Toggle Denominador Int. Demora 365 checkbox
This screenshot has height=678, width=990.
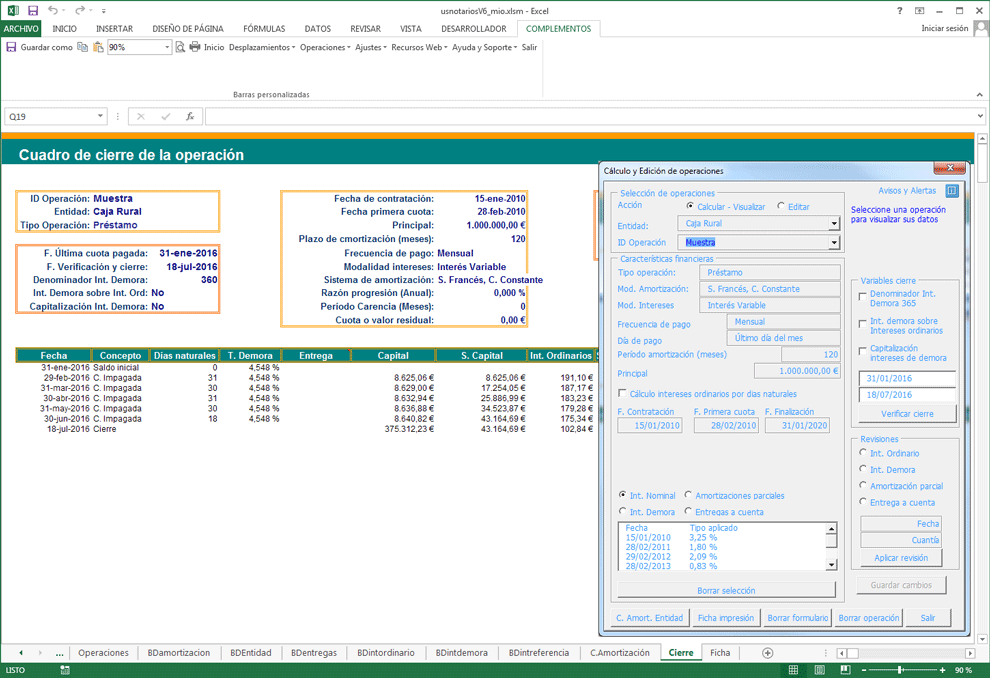coord(862,296)
